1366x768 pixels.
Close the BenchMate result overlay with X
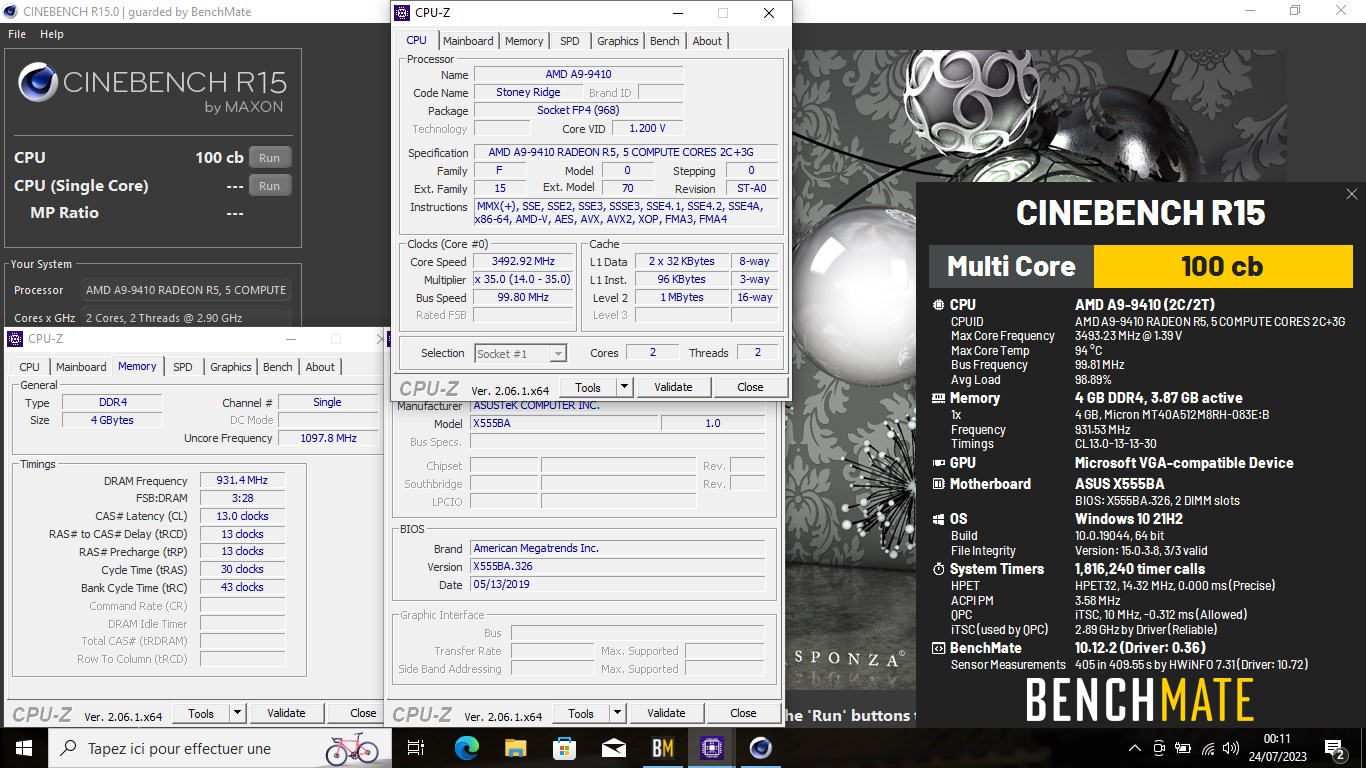point(1352,194)
